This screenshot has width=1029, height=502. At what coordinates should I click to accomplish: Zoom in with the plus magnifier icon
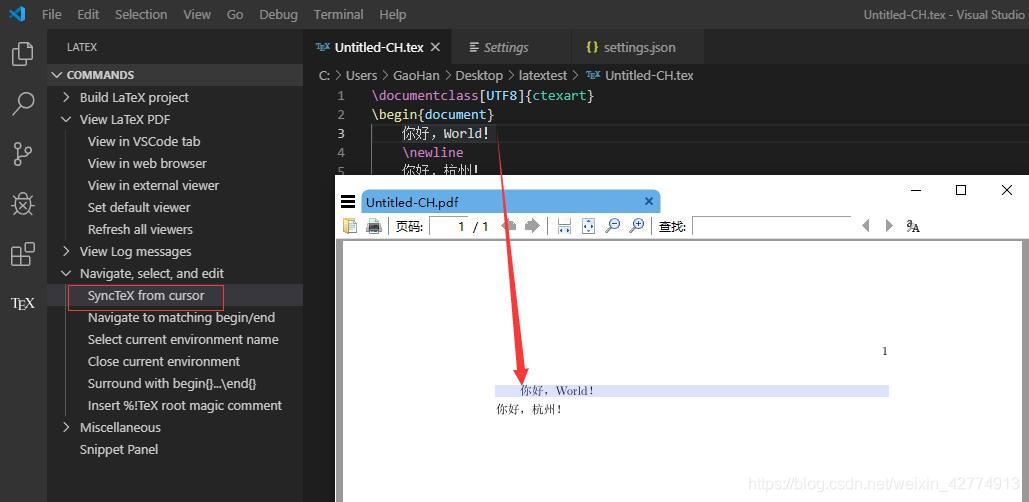637,226
